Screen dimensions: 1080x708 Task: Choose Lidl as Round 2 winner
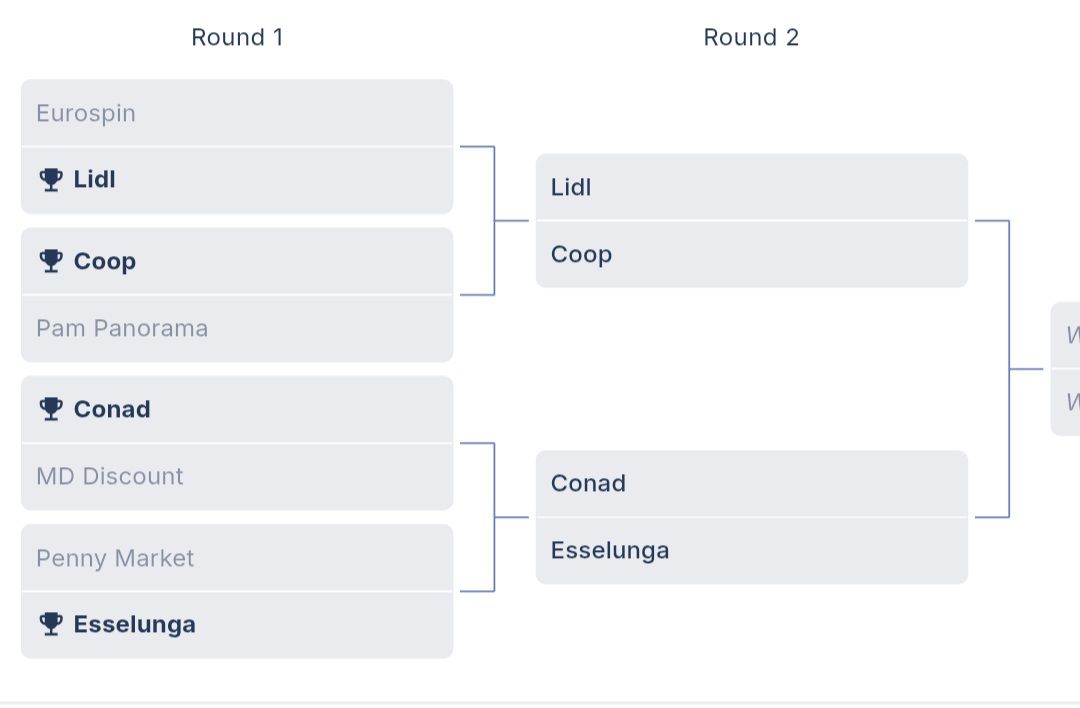click(x=751, y=187)
